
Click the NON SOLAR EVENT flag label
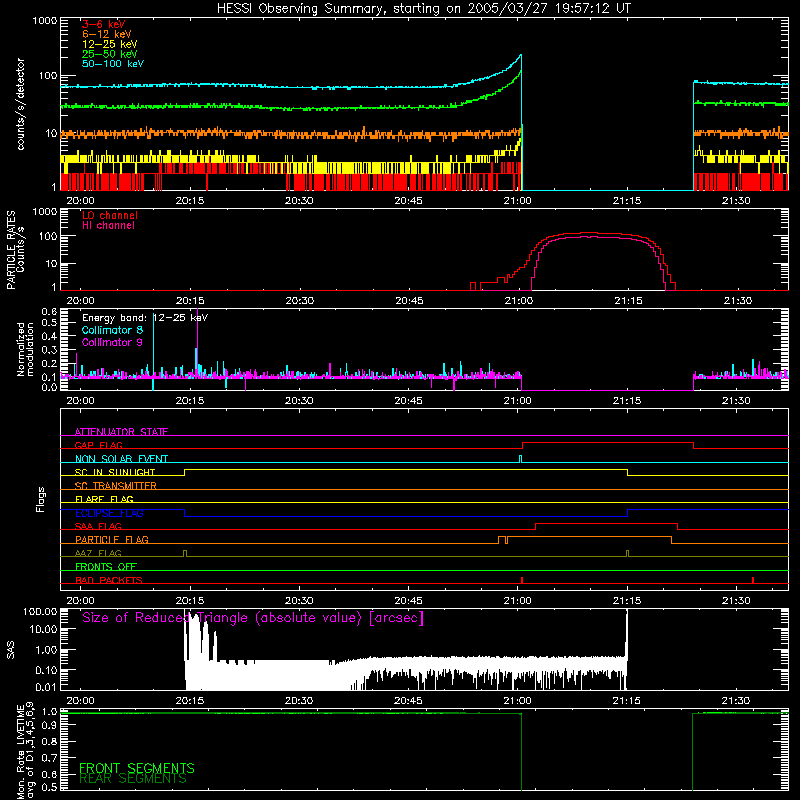click(x=121, y=459)
